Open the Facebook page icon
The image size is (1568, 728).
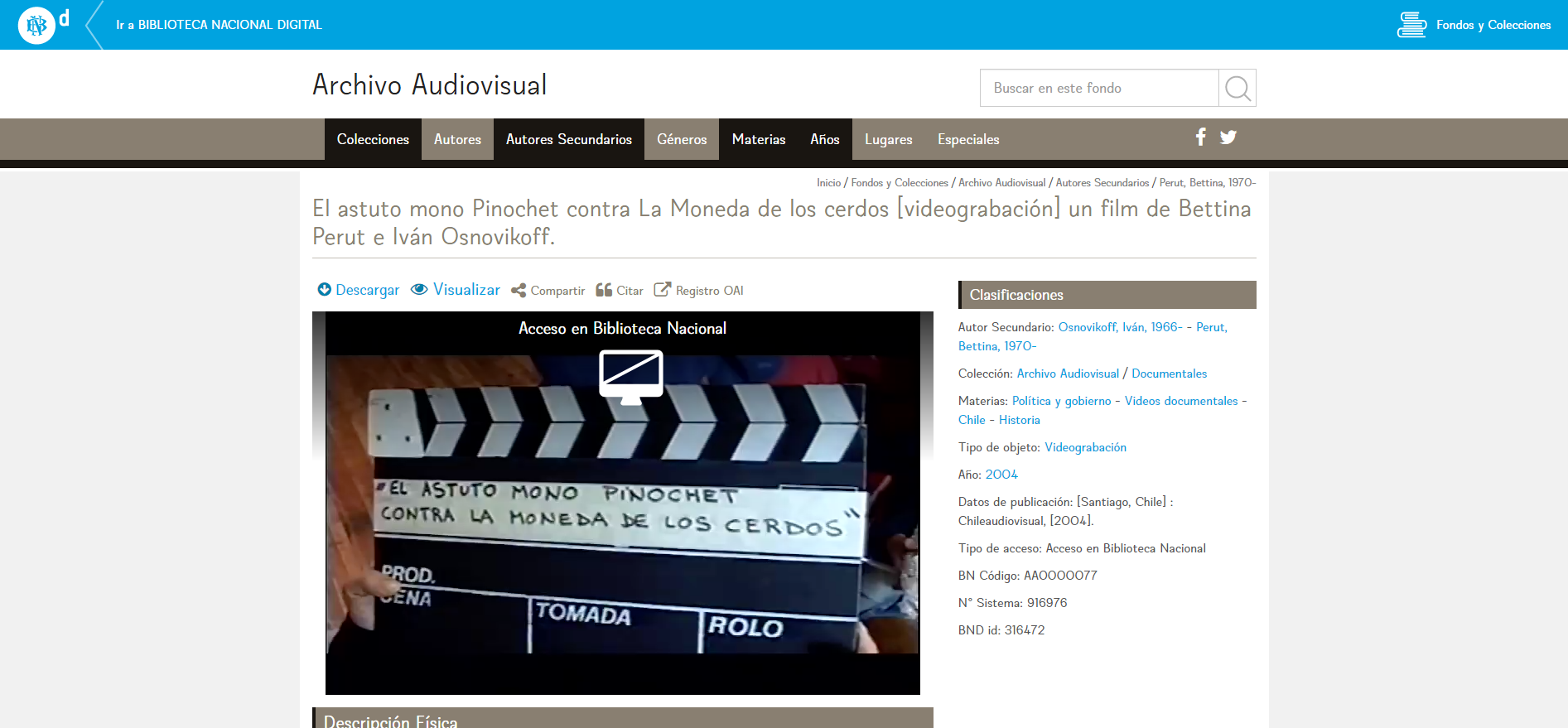click(x=1200, y=137)
